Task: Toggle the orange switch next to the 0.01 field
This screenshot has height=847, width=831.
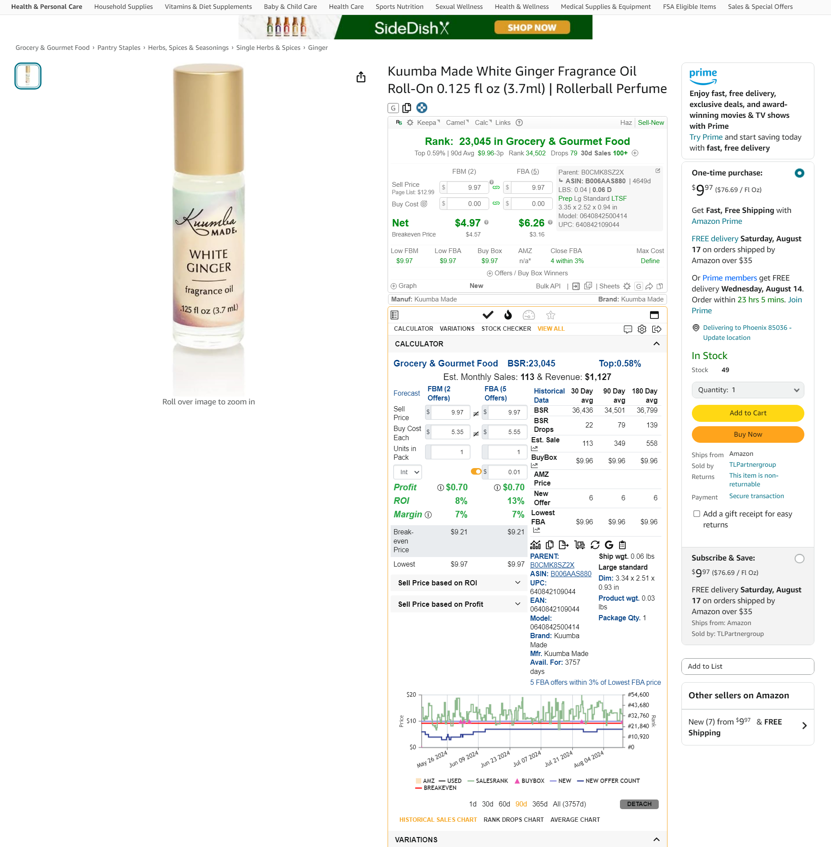Action: [476, 472]
